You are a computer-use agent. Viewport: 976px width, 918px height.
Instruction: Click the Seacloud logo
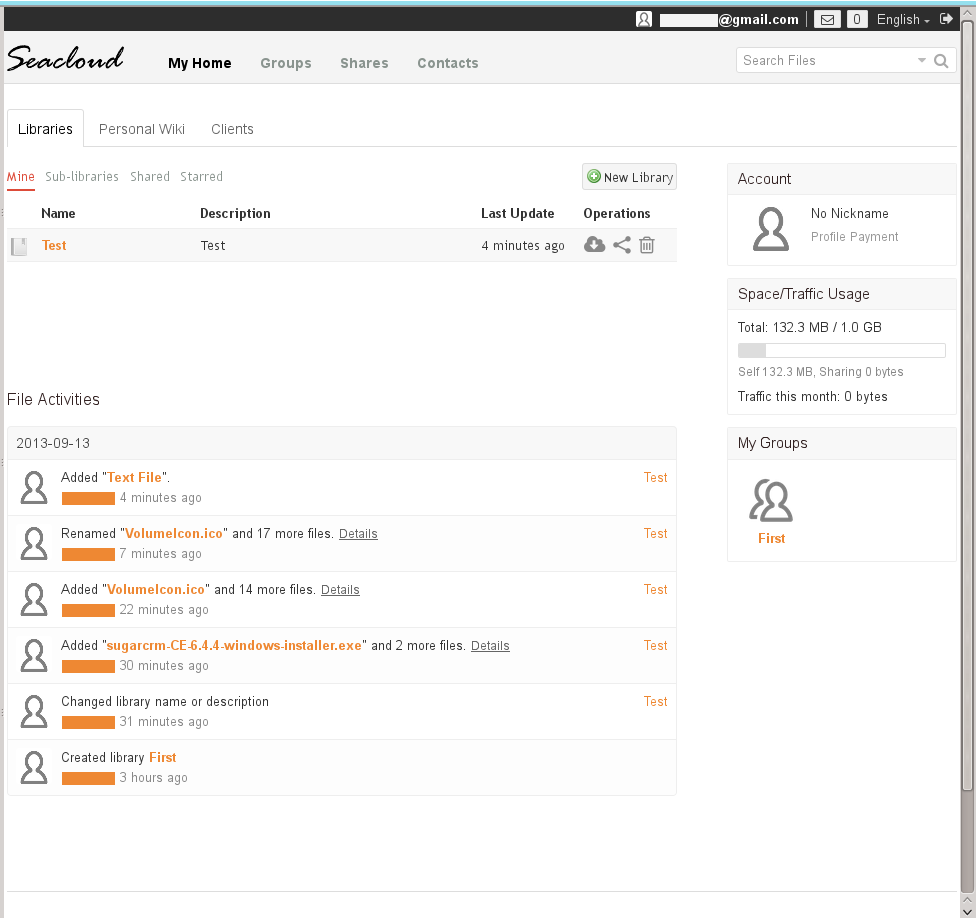point(66,60)
